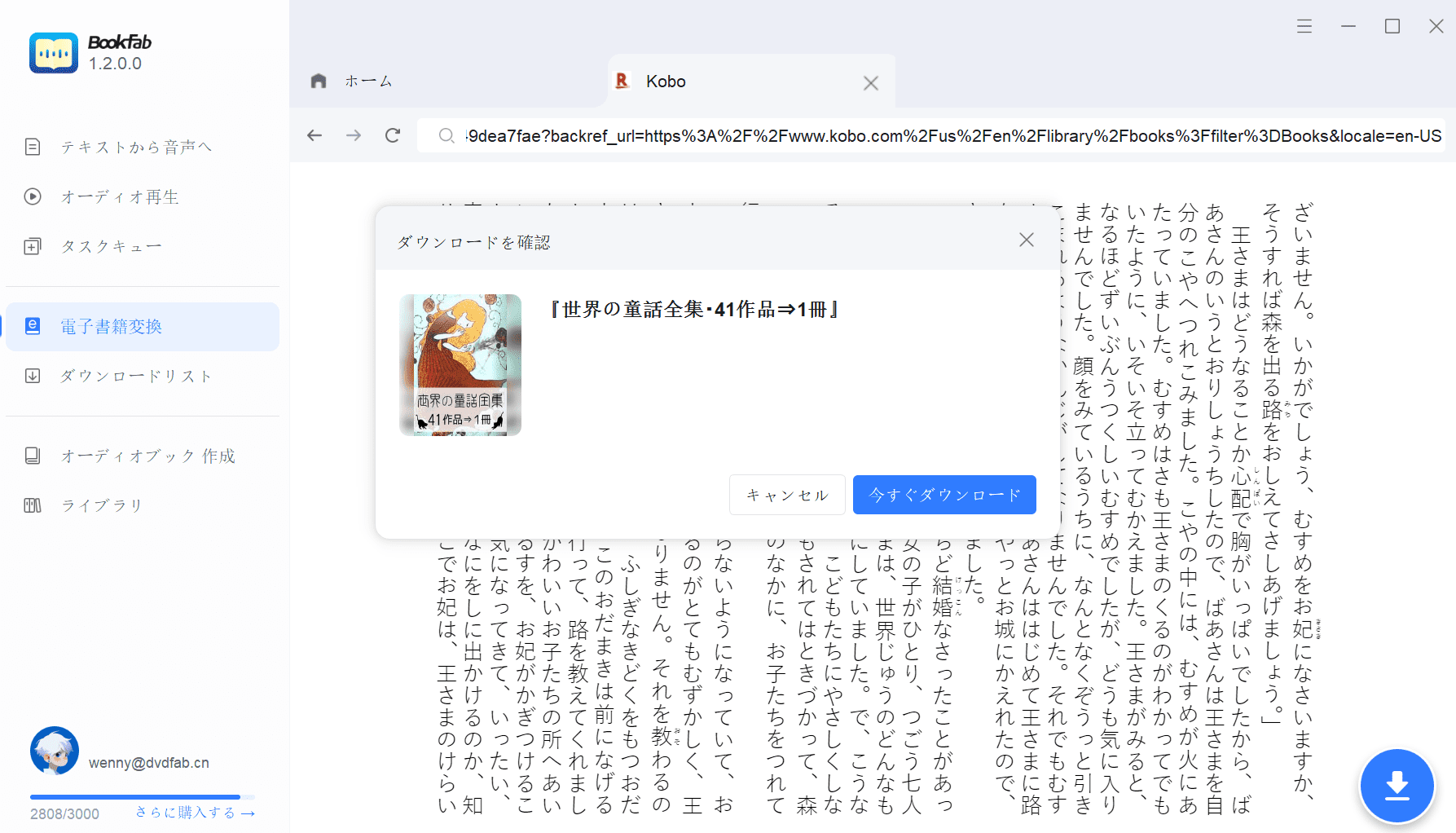The width and height of the screenshot is (1456, 833).
Task: Close the Kobo tab
Action: (x=871, y=83)
